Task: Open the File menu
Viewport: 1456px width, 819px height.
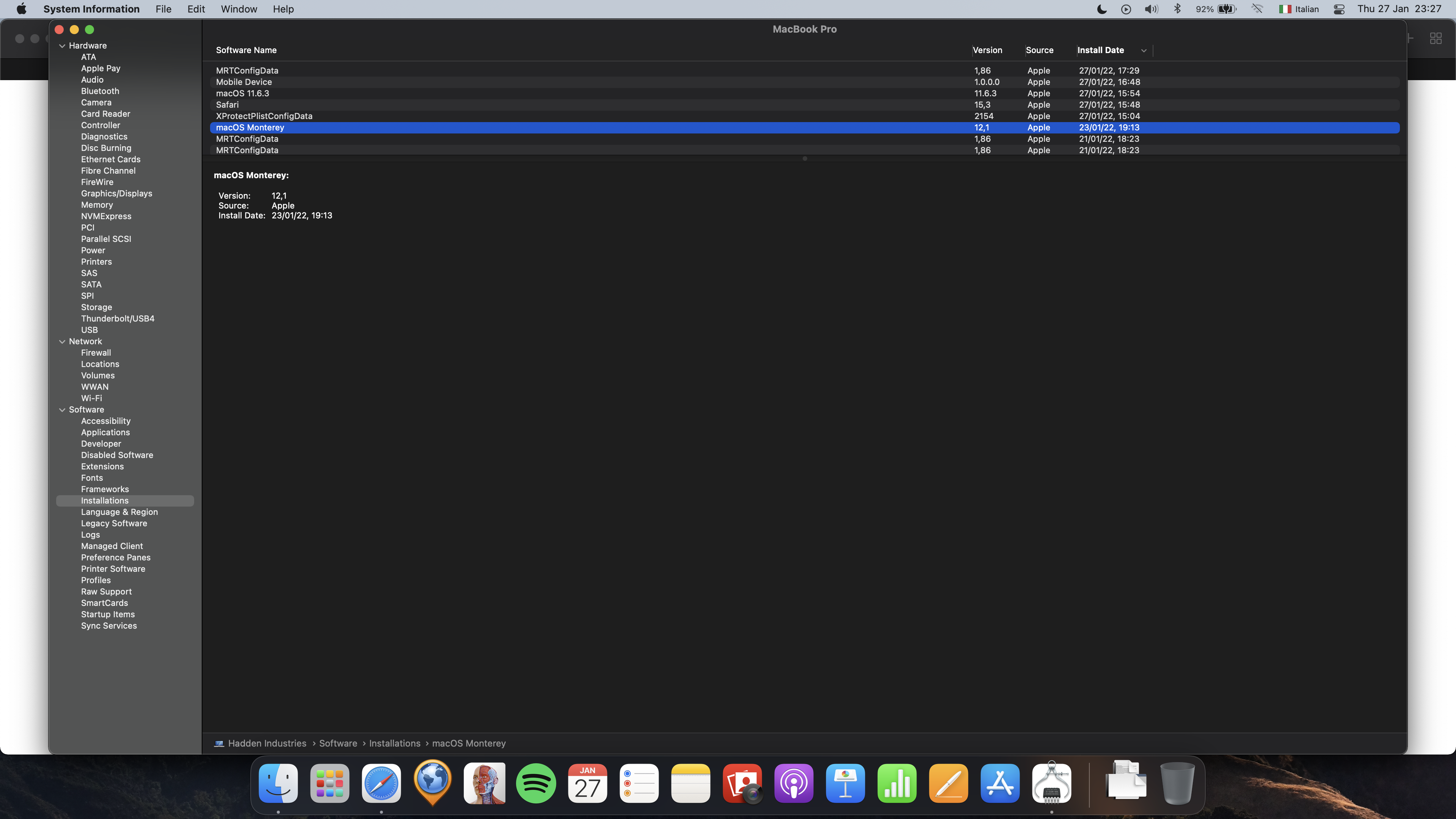Action: point(163,9)
